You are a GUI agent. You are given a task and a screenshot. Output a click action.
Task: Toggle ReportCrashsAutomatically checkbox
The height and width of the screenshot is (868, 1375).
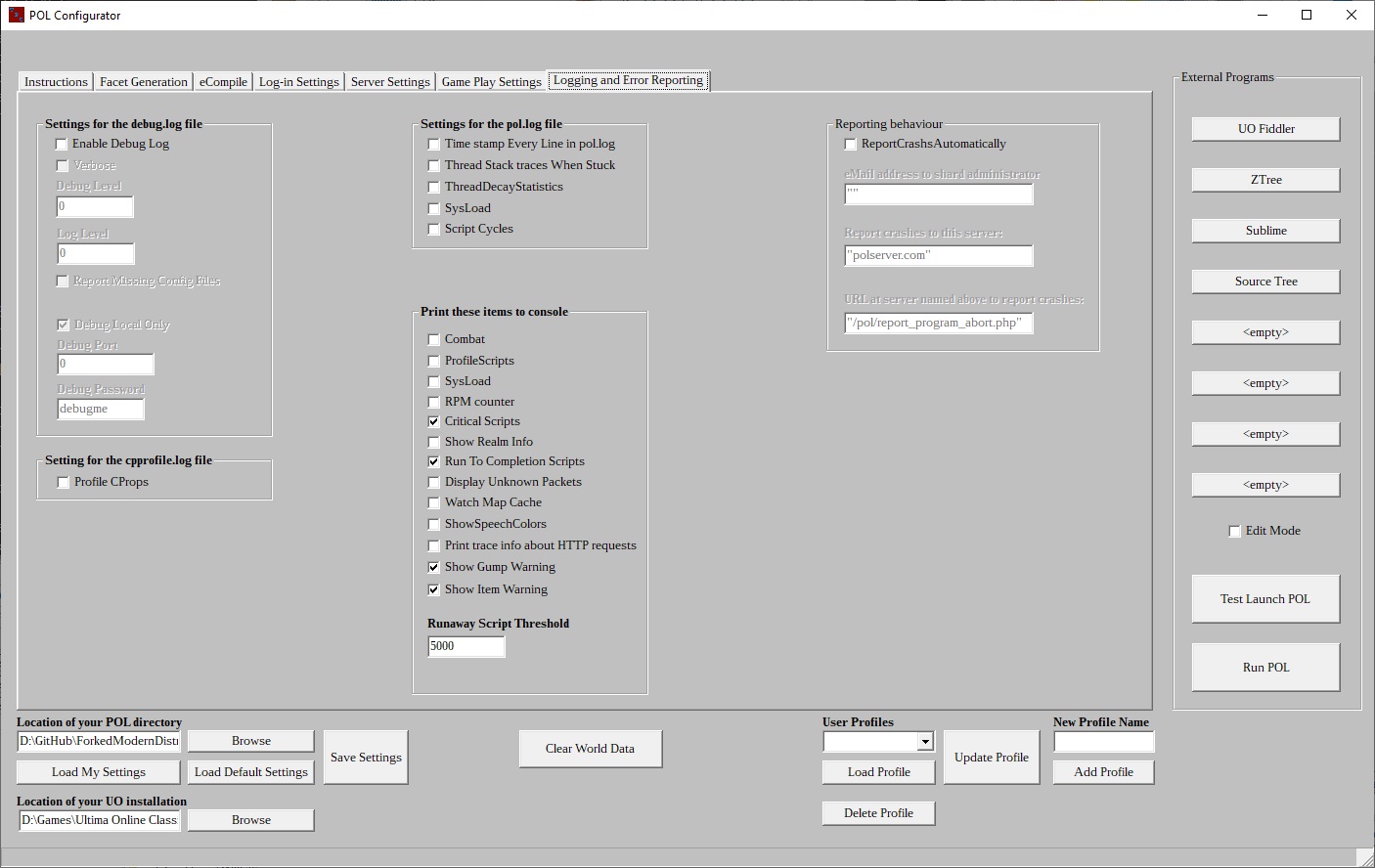pos(851,145)
